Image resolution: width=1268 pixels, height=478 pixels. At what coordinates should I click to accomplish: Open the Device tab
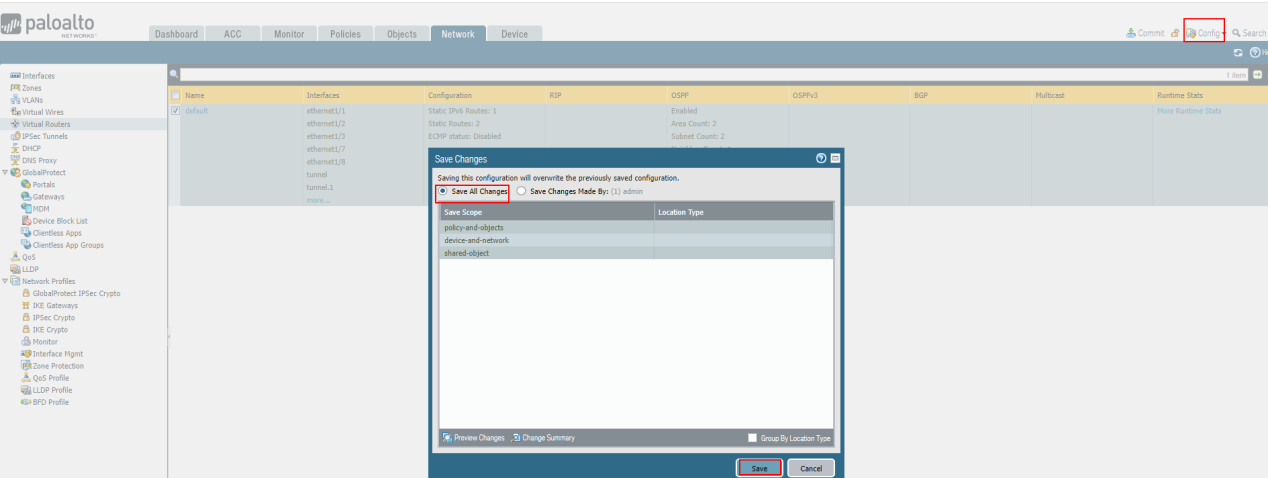(515, 34)
